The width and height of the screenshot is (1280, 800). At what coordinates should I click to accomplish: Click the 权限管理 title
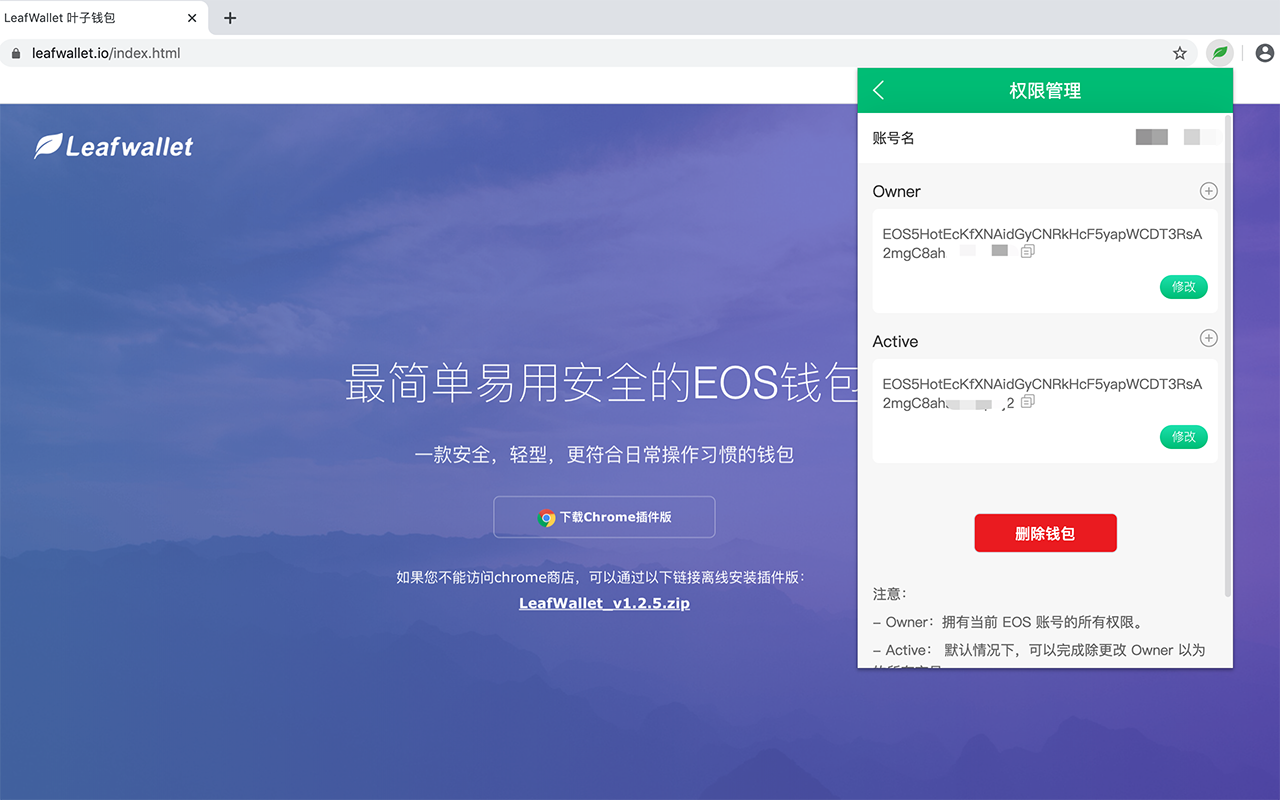1045,90
